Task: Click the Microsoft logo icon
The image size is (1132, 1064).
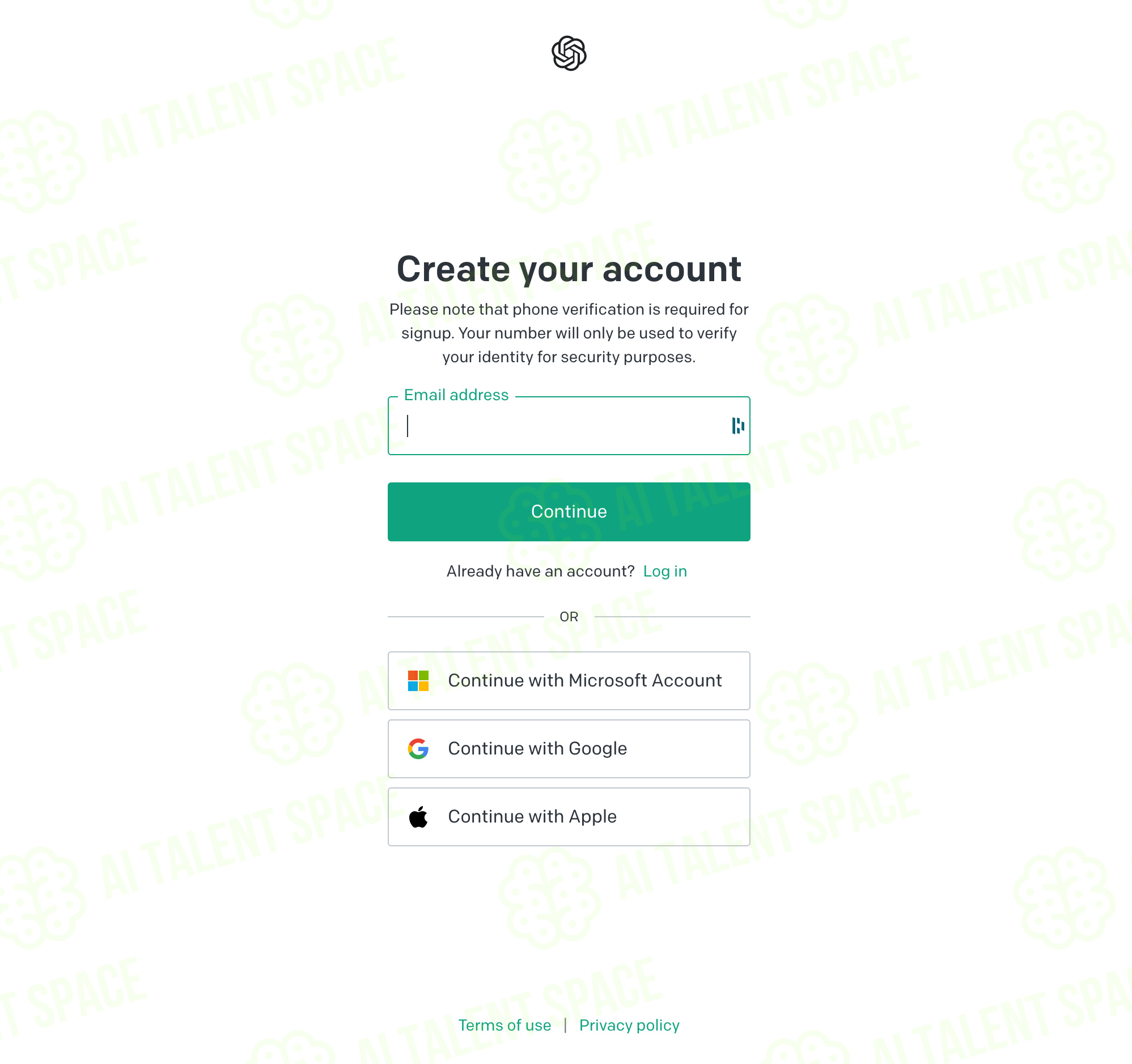Action: pos(418,681)
